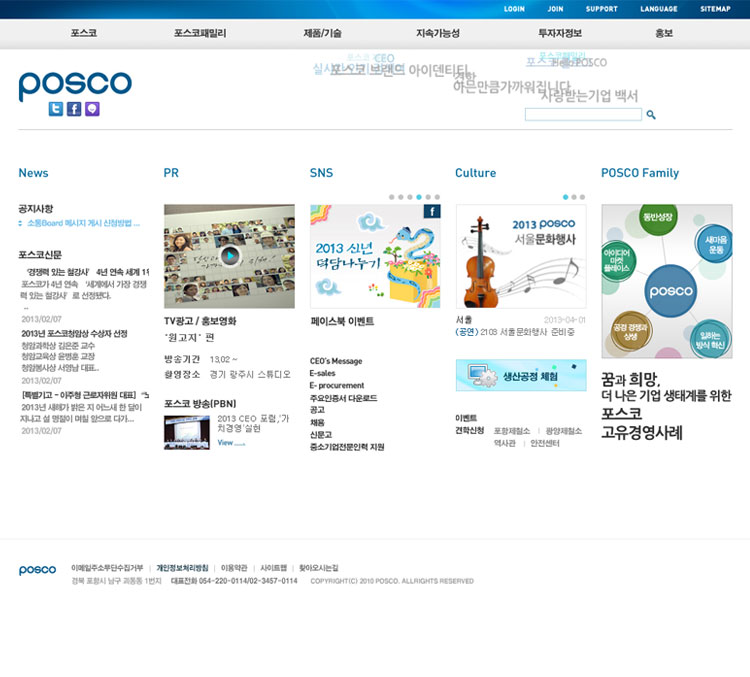Open the '경쟁력 있는 철강사' news headline

point(87,272)
